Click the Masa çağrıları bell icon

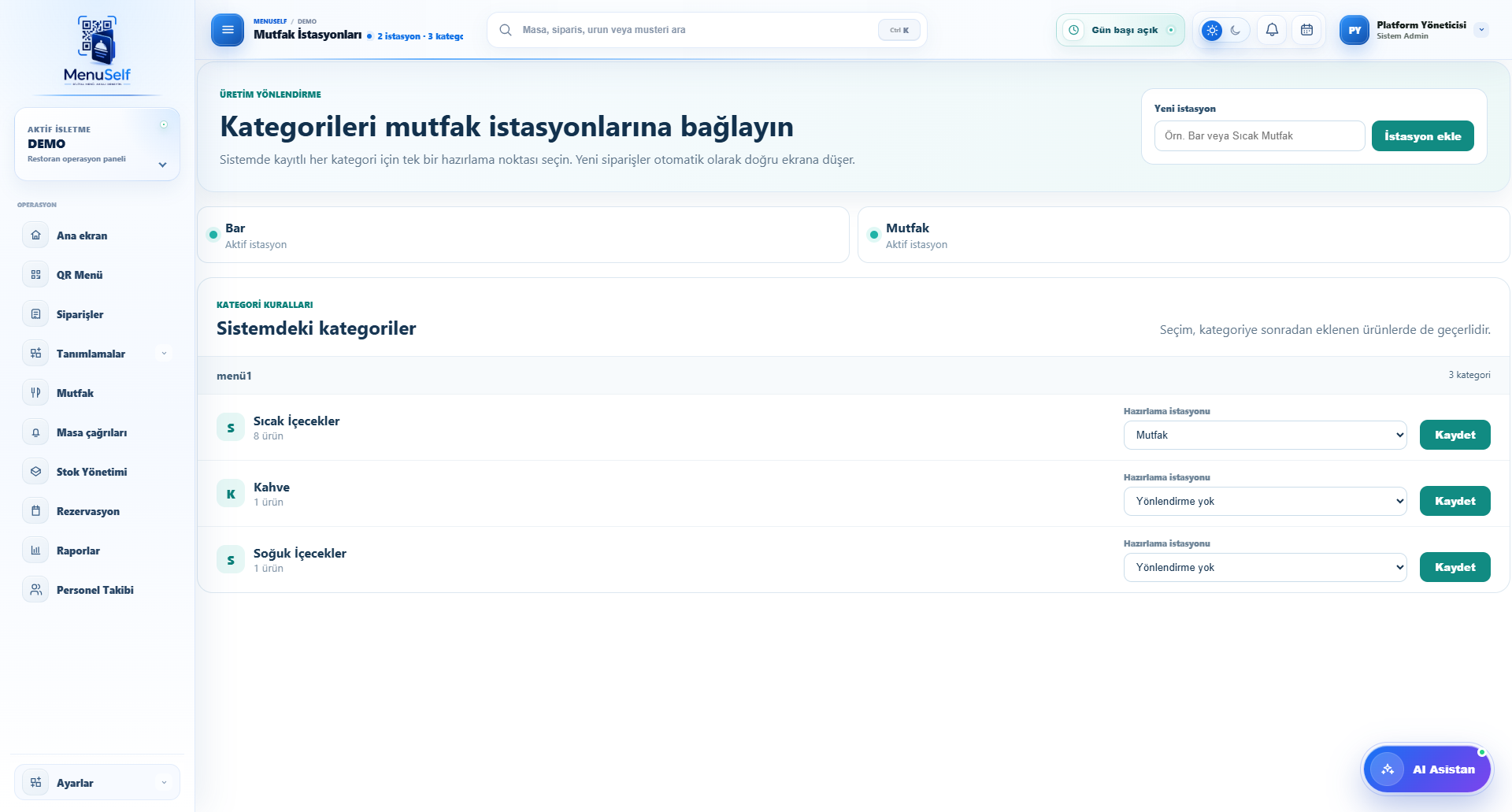[35, 432]
